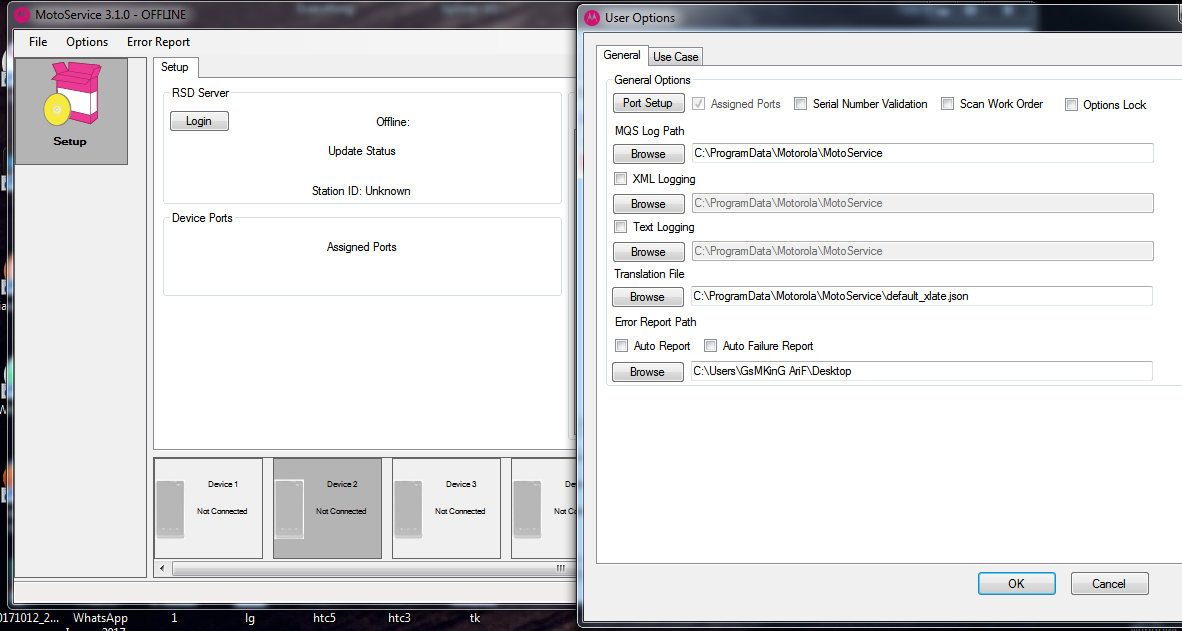1182x631 pixels.
Task: Click the Port Setup button
Action: (x=648, y=103)
